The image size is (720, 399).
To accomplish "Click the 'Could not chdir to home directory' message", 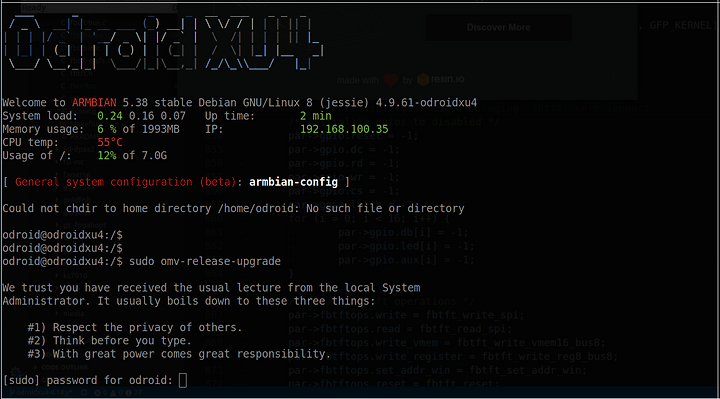I will 233,208.
